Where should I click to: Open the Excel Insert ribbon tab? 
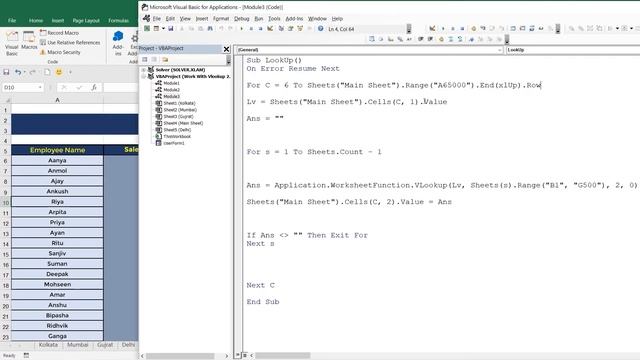[x=58, y=20]
